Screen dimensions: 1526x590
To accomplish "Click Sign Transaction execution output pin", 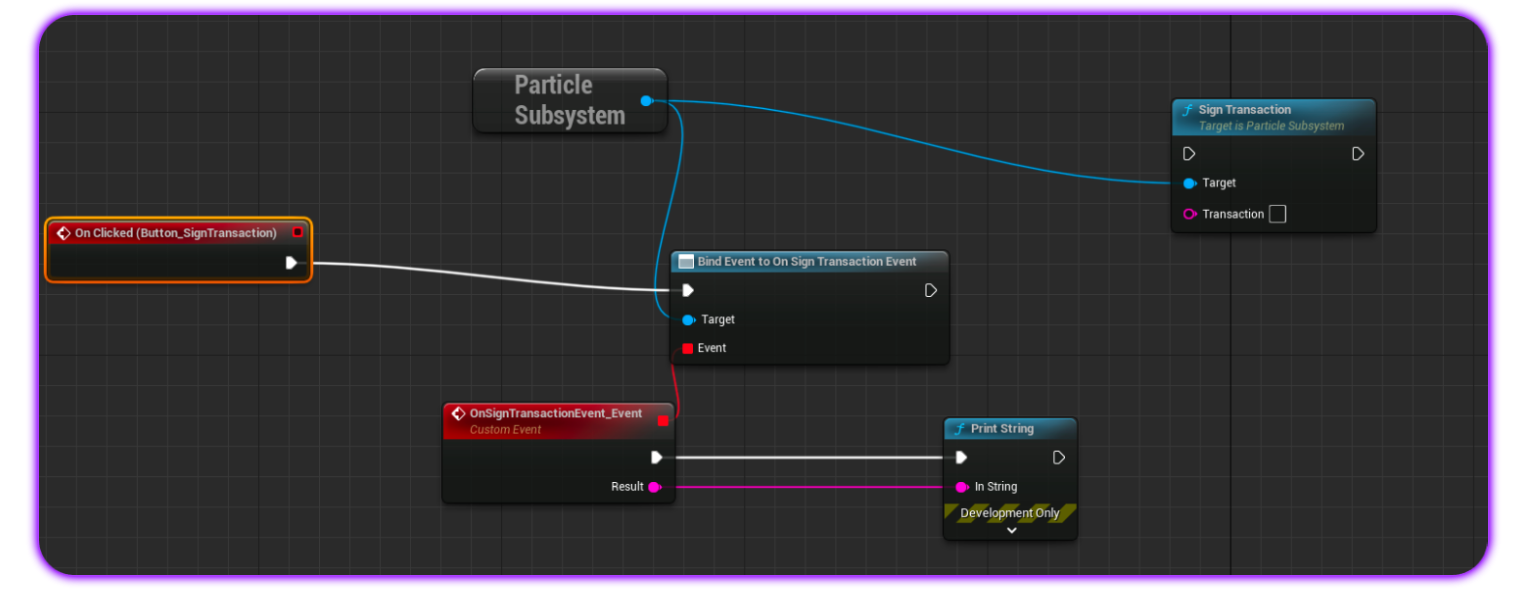I will click(x=1358, y=154).
